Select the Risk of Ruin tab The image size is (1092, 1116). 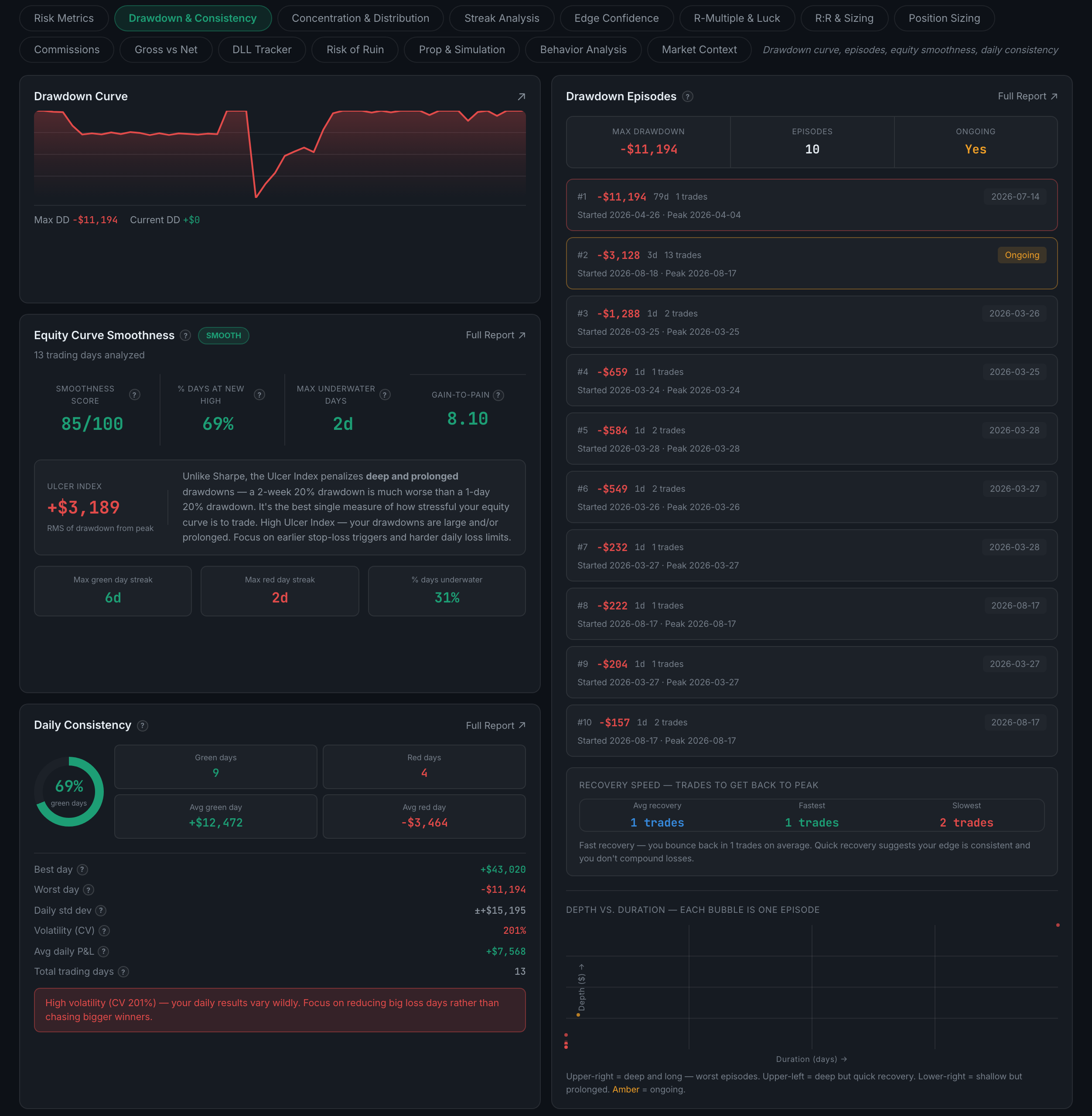click(355, 49)
